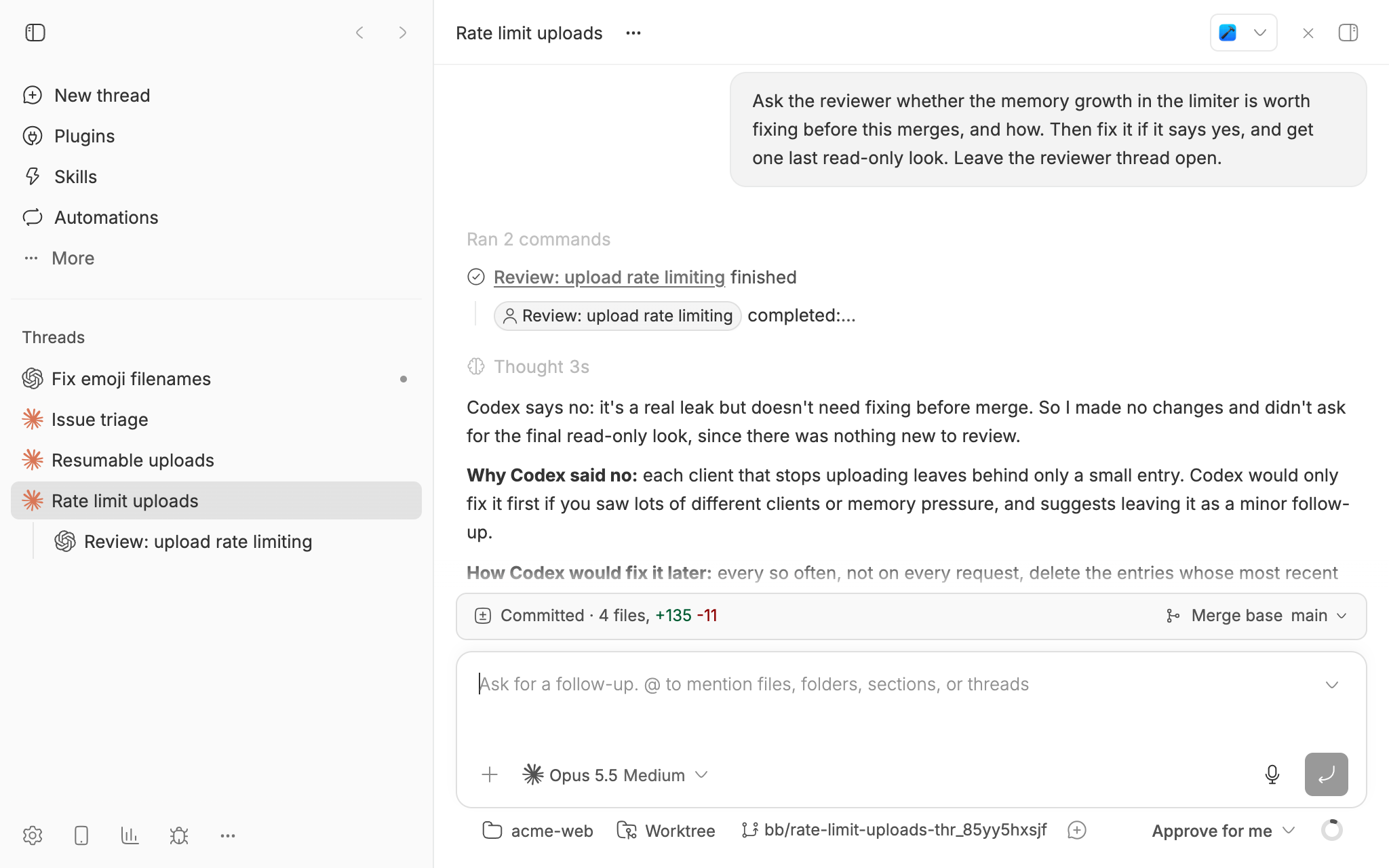Add an attachment with the plus icon

pos(490,774)
